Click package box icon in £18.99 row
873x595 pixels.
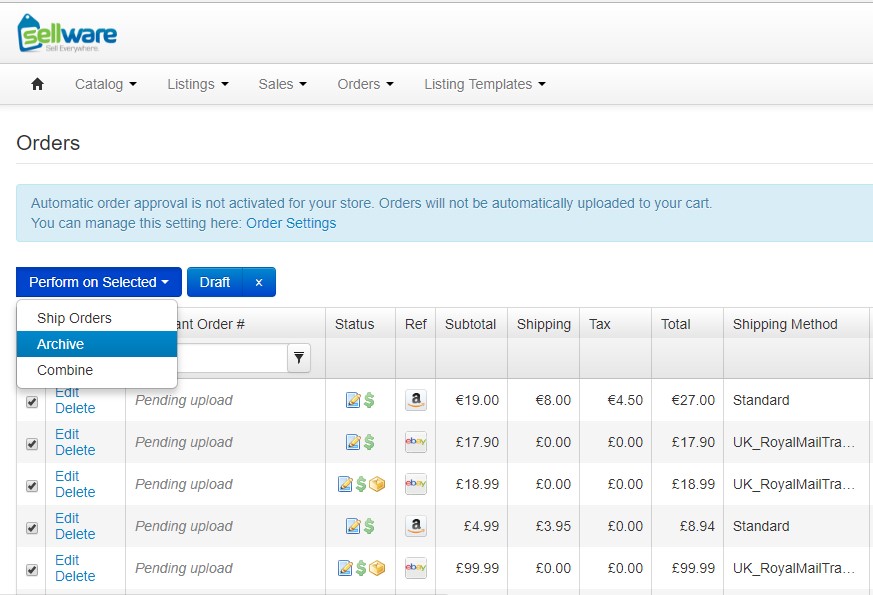coord(377,484)
